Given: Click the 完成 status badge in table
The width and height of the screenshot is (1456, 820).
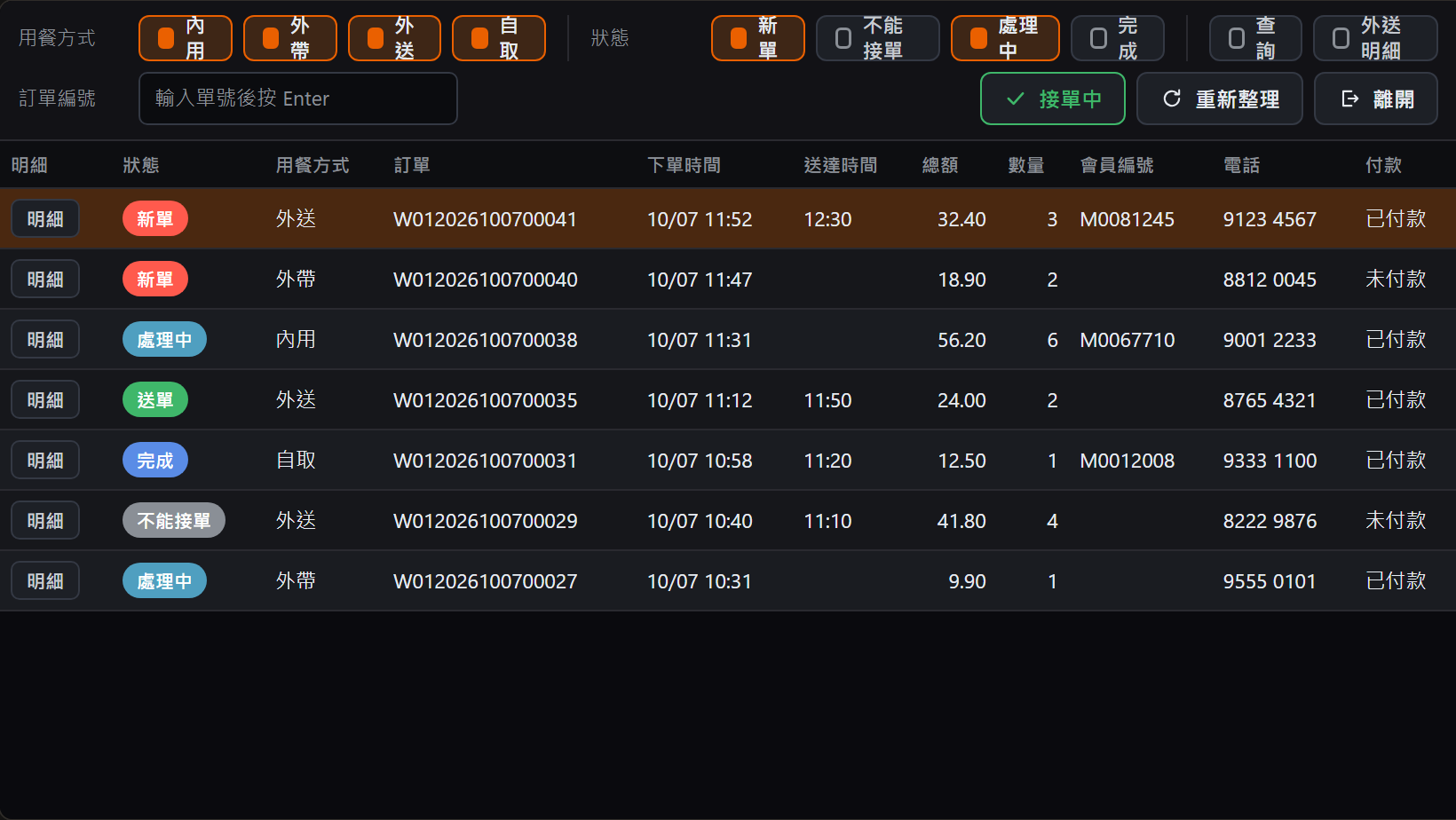Looking at the screenshot, I should [x=155, y=461].
